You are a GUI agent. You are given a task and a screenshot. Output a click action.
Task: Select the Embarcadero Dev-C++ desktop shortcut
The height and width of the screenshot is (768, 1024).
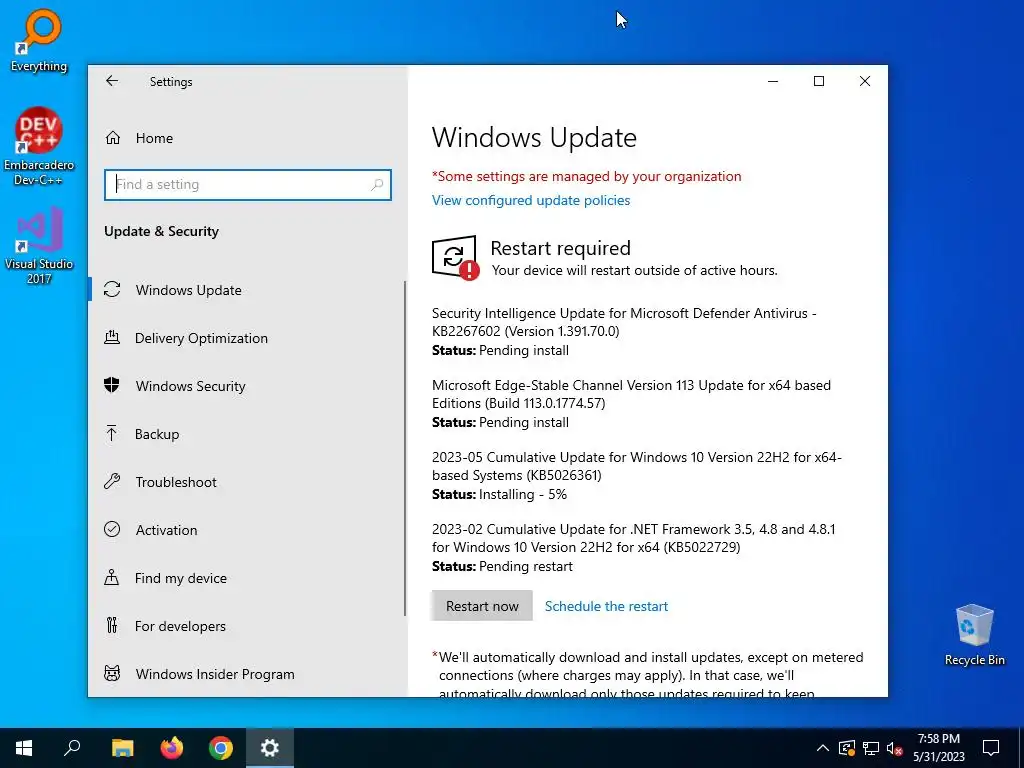tap(39, 146)
